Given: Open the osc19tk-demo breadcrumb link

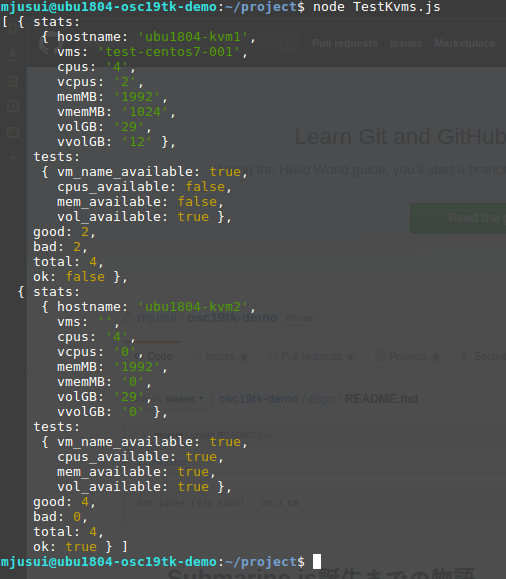Looking at the screenshot, I should (258, 399).
